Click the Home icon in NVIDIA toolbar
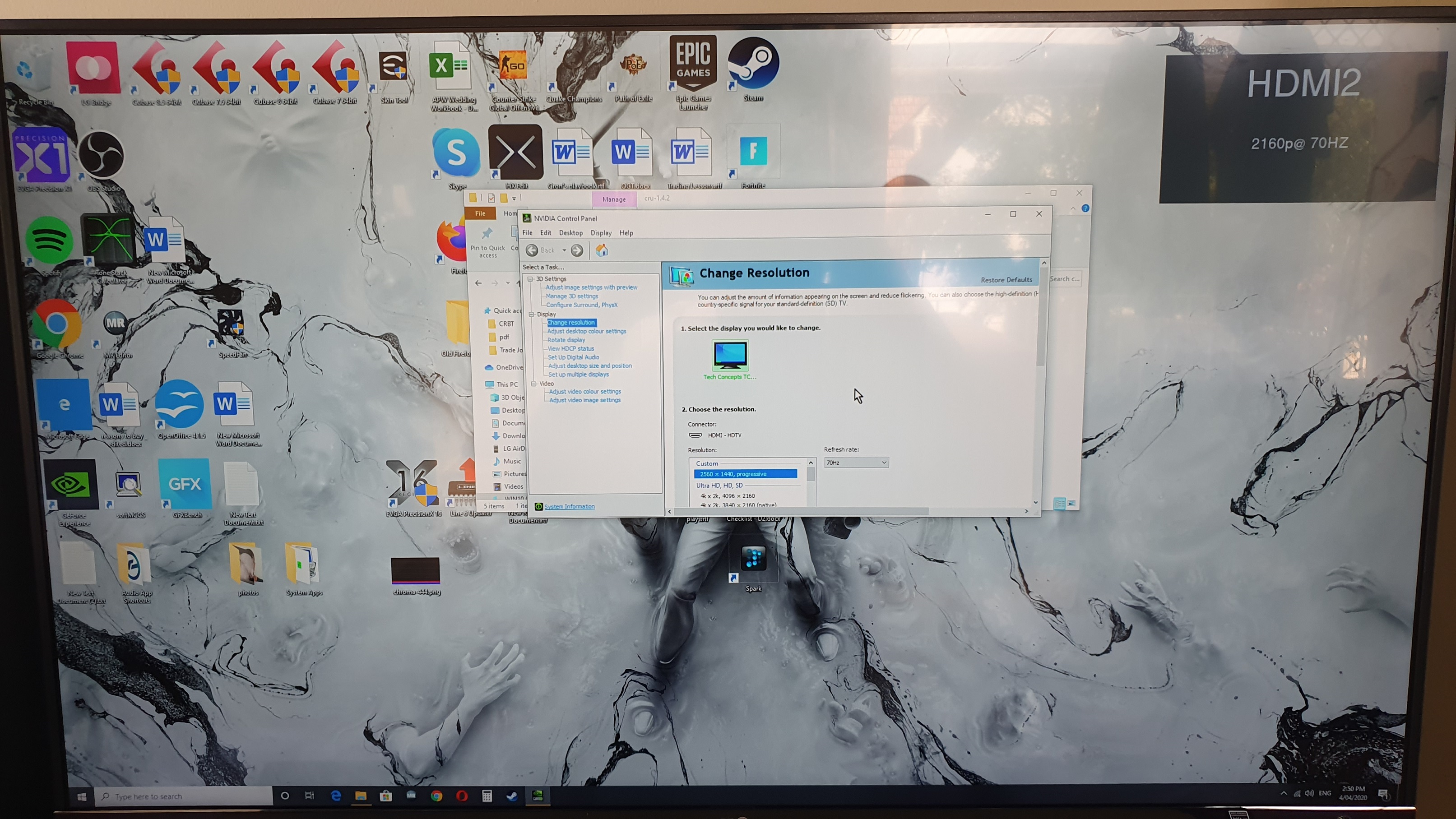Image resolution: width=1456 pixels, height=819 pixels. tap(602, 250)
